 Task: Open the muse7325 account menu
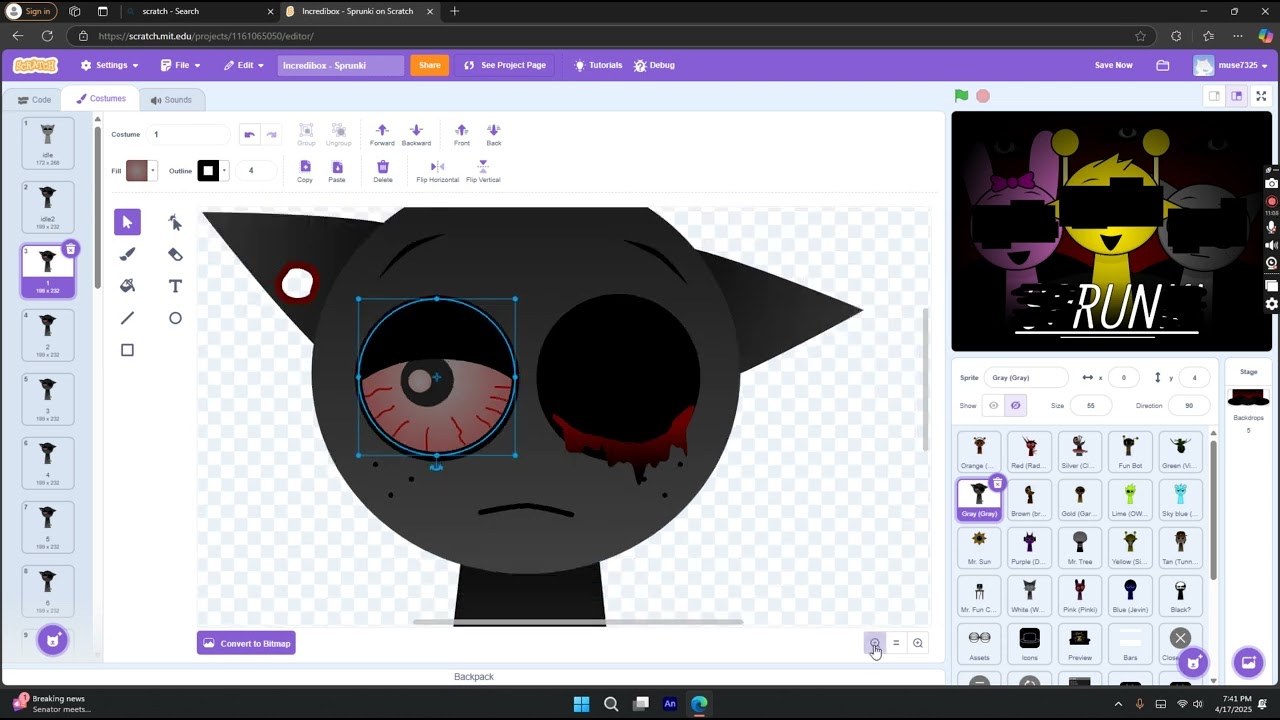[x=1231, y=65]
